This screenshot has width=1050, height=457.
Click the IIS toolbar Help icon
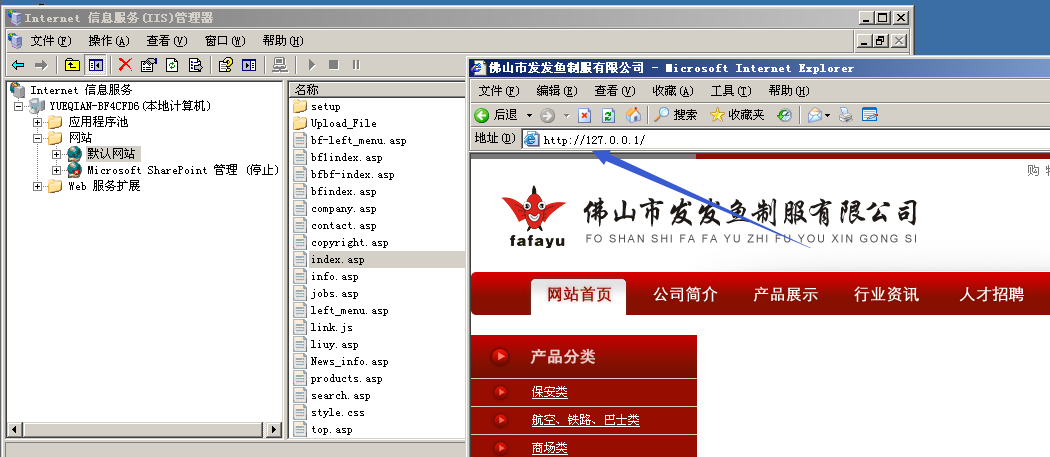[x=226, y=65]
